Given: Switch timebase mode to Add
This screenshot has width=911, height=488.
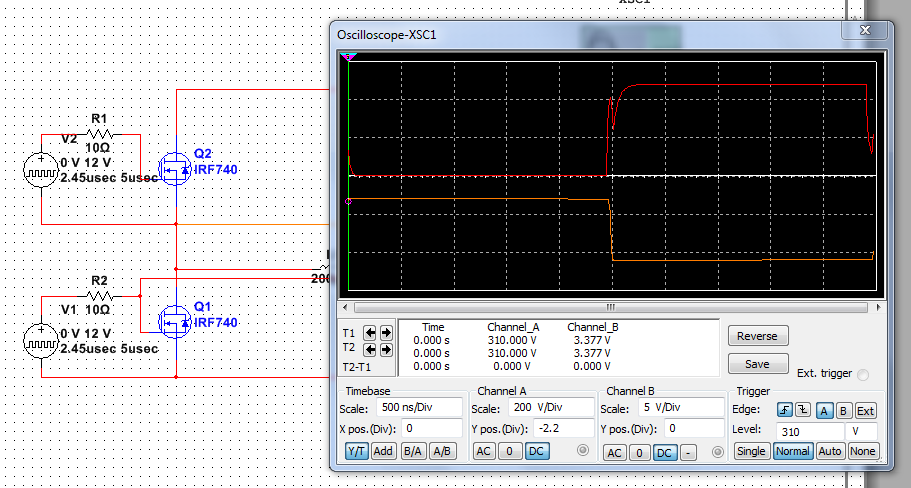Looking at the screenshot, I should click(x=383, y=450).
